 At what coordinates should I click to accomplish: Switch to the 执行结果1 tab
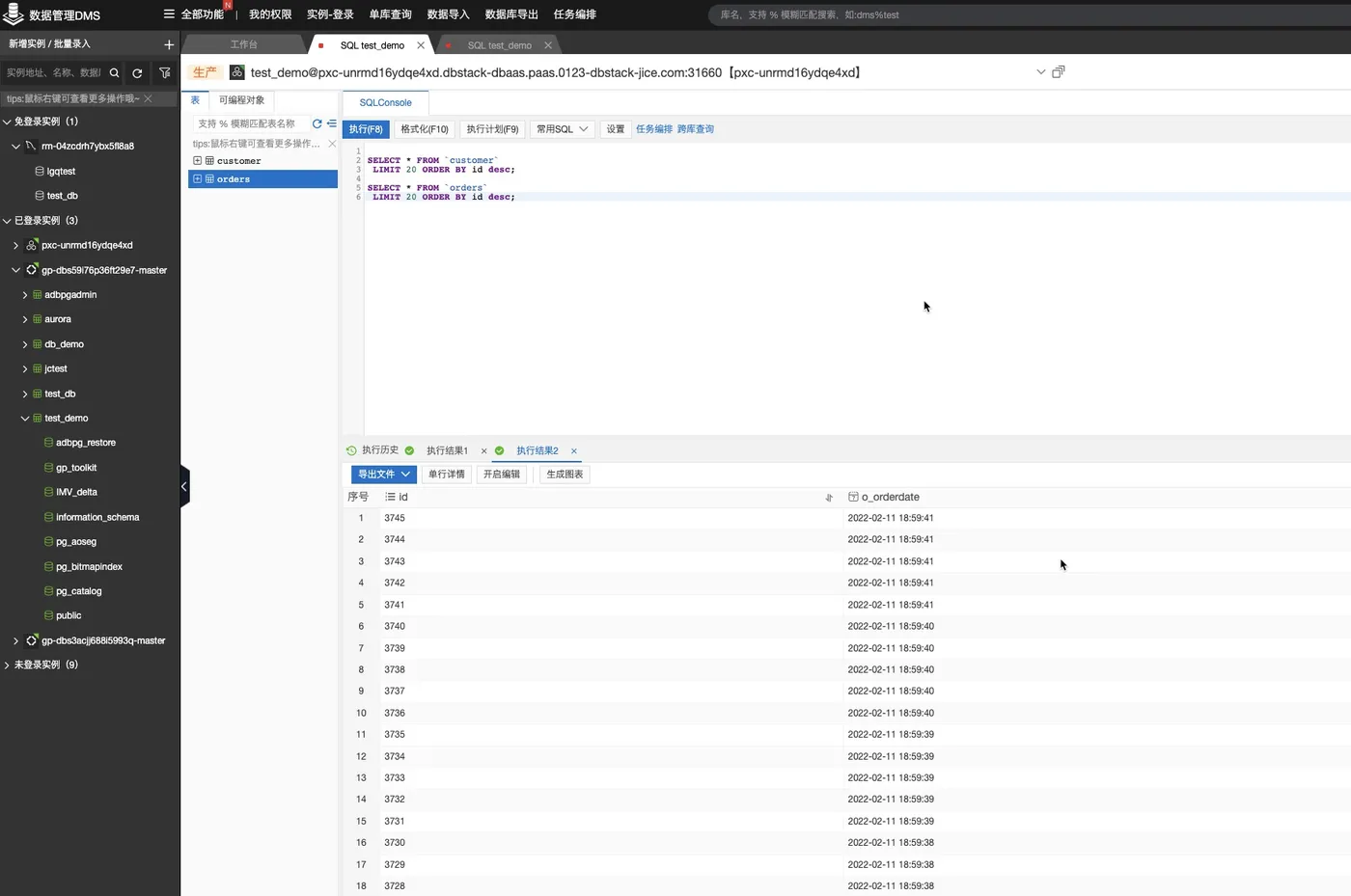pos(447,450)
